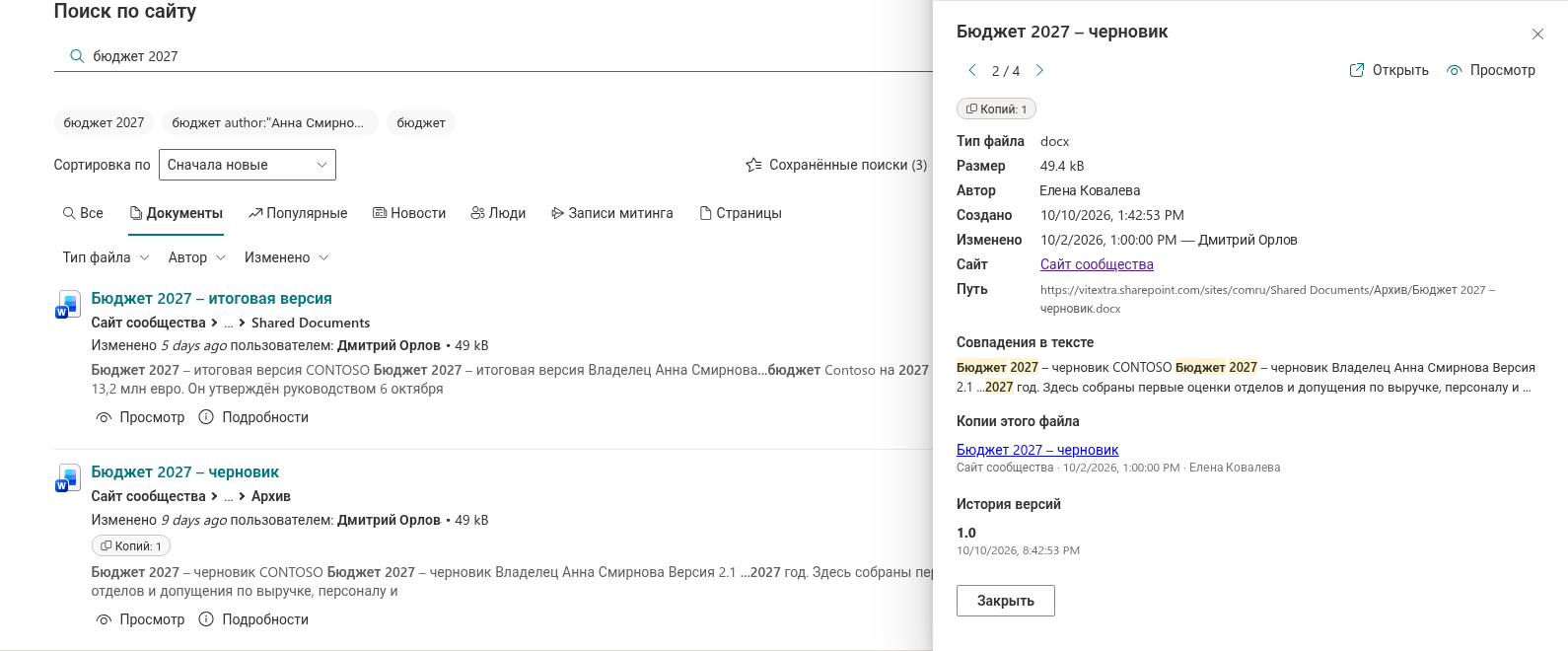Open the Сначала новые sort dropdown
1568x651 pixels.
[x=248, y=165]
